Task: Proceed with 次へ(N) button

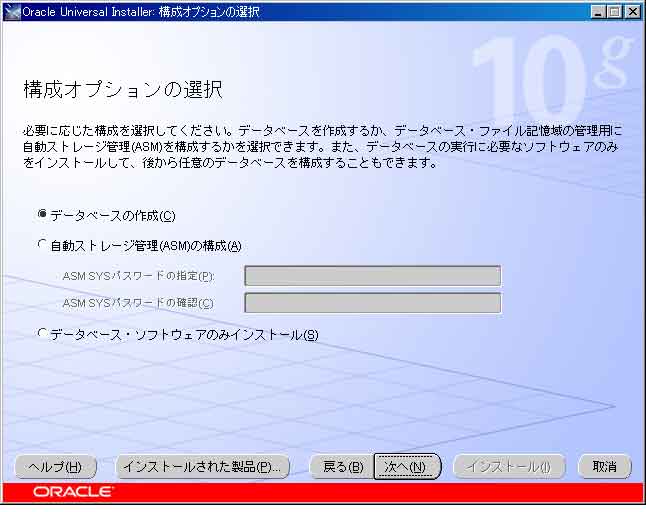Action: click(x=407, y=467)
